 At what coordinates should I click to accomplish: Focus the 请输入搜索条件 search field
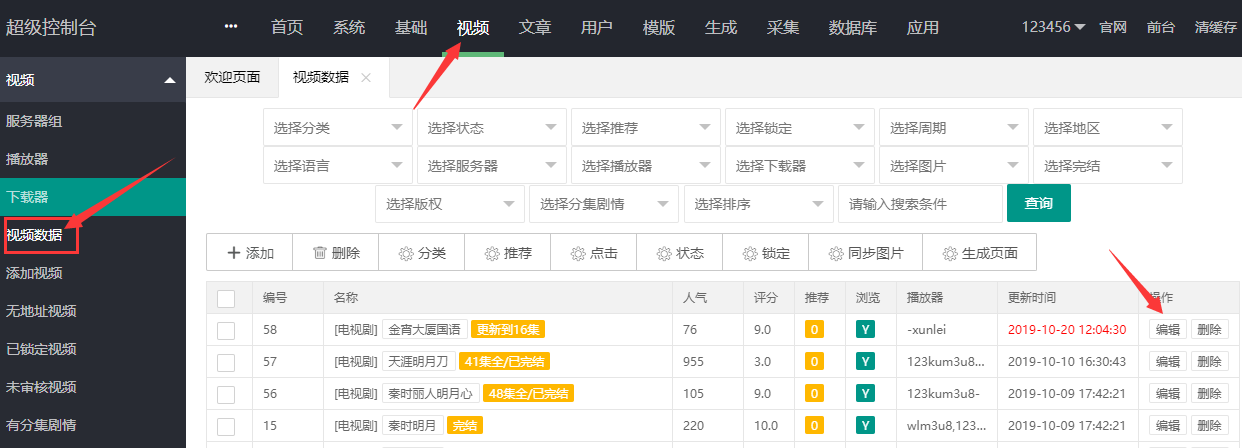tap(920, 204)
